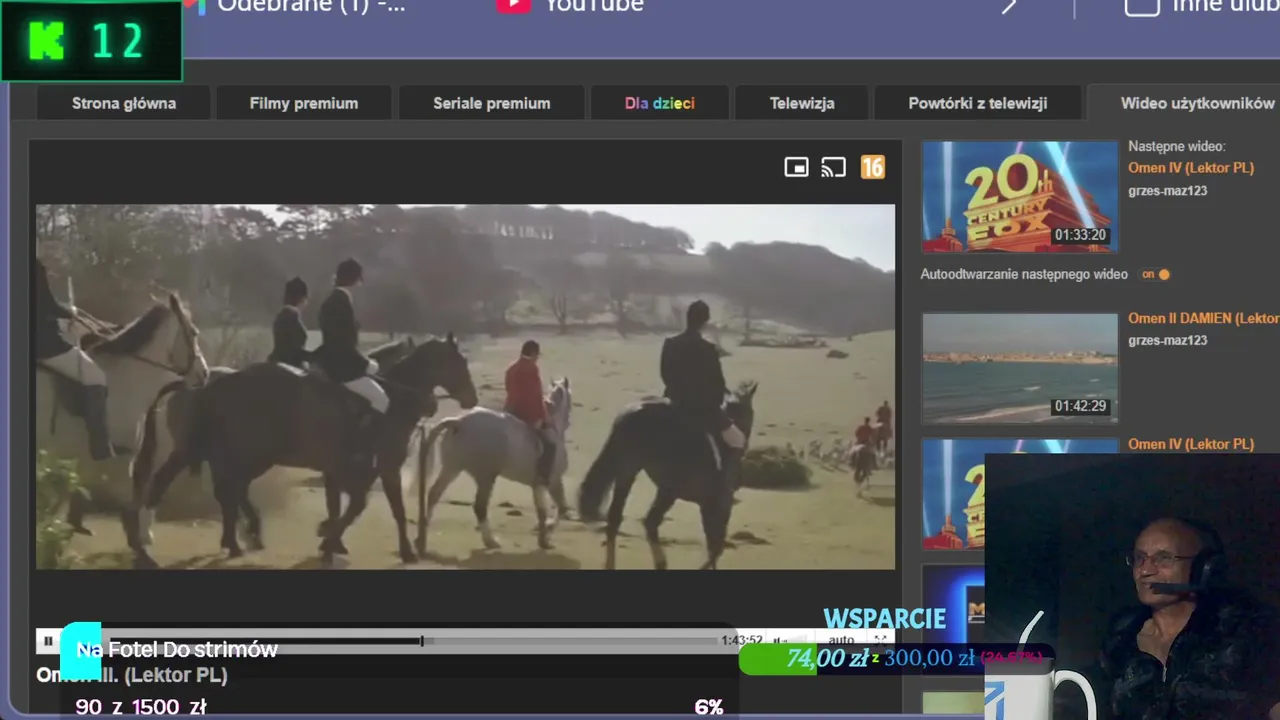This screenshot has width=1280, height=720.
Task: Pause the video with the pause button
Action: pos(48,640)
